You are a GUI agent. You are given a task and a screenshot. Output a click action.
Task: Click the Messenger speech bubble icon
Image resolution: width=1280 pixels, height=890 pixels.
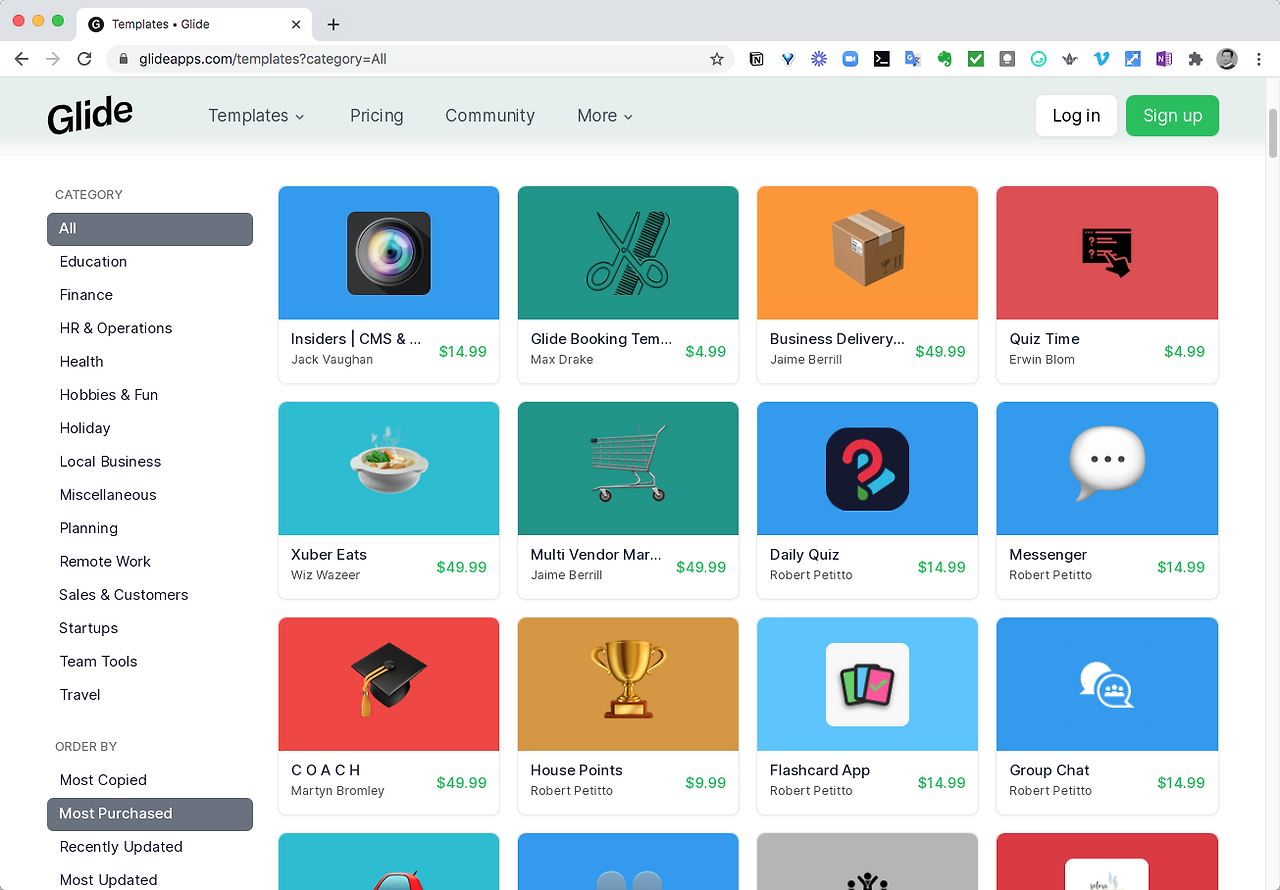[x=1107, y=463]
